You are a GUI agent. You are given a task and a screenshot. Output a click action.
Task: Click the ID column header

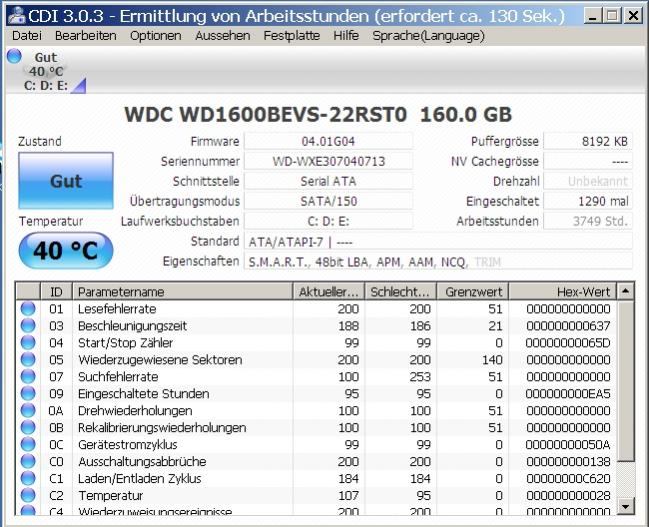coord(56,292)
